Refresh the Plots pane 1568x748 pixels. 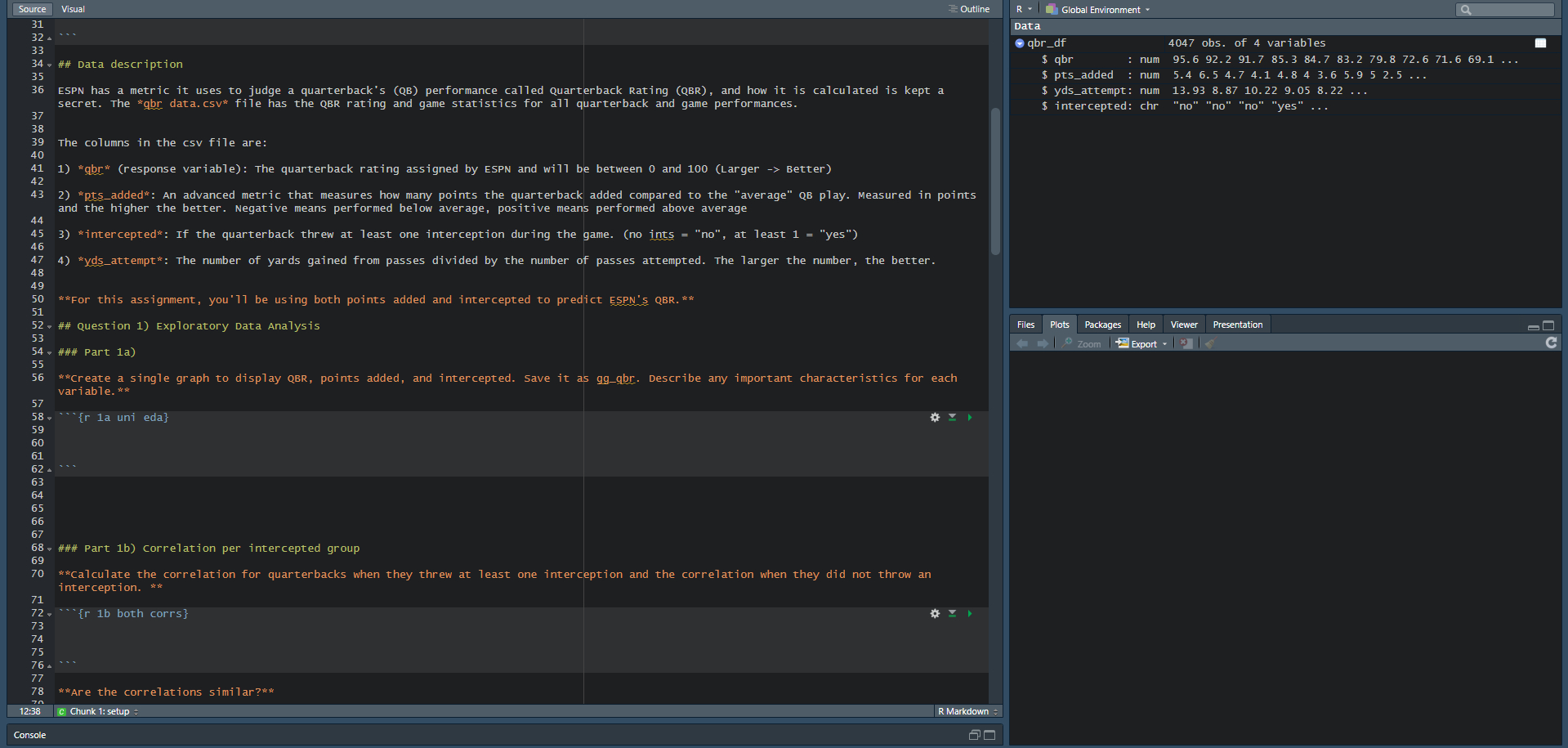pyautogui.click(x=1551, y=343)
